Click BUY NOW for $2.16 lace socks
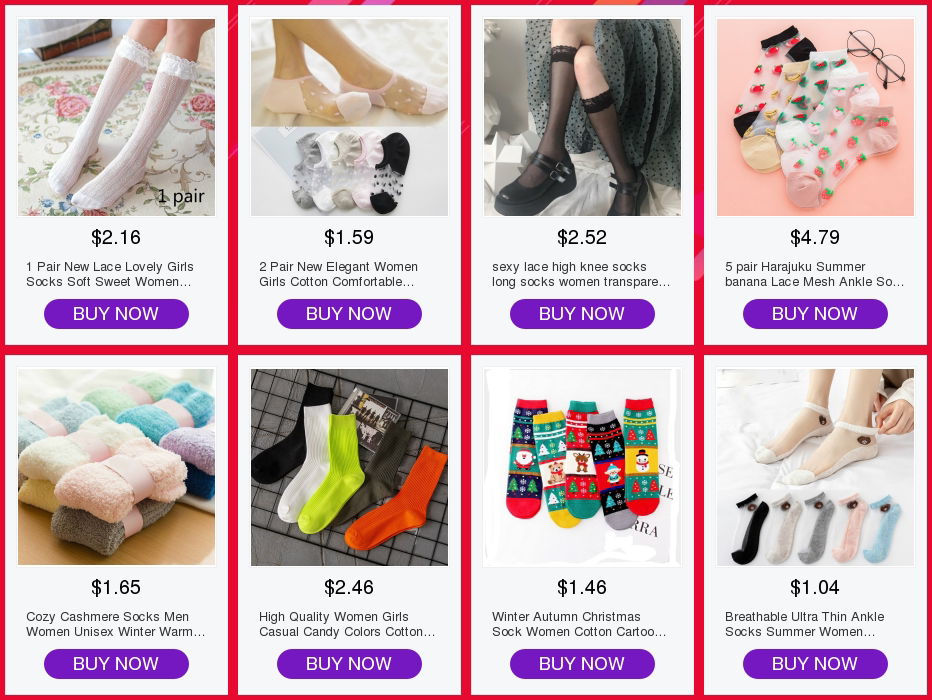The height and width of the screenshot is (700, 932). click(x=116, y=314)
